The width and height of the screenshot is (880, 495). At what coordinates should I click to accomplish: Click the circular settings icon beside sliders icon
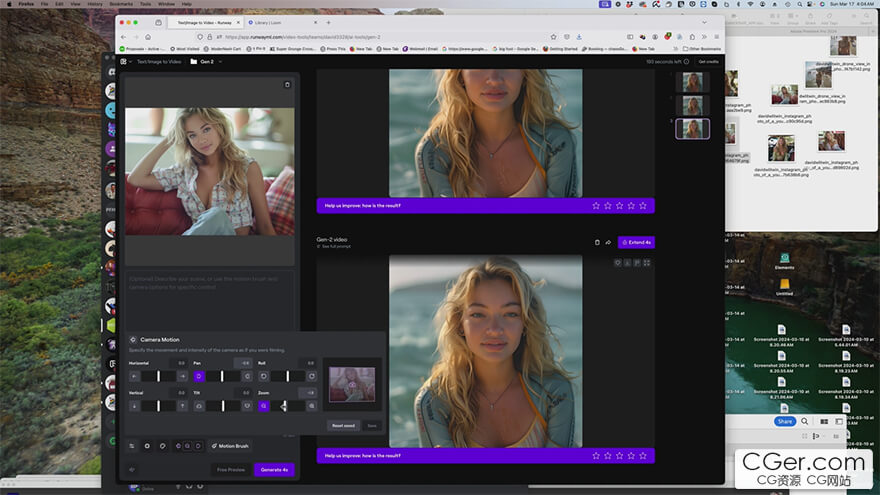point(147,446)
